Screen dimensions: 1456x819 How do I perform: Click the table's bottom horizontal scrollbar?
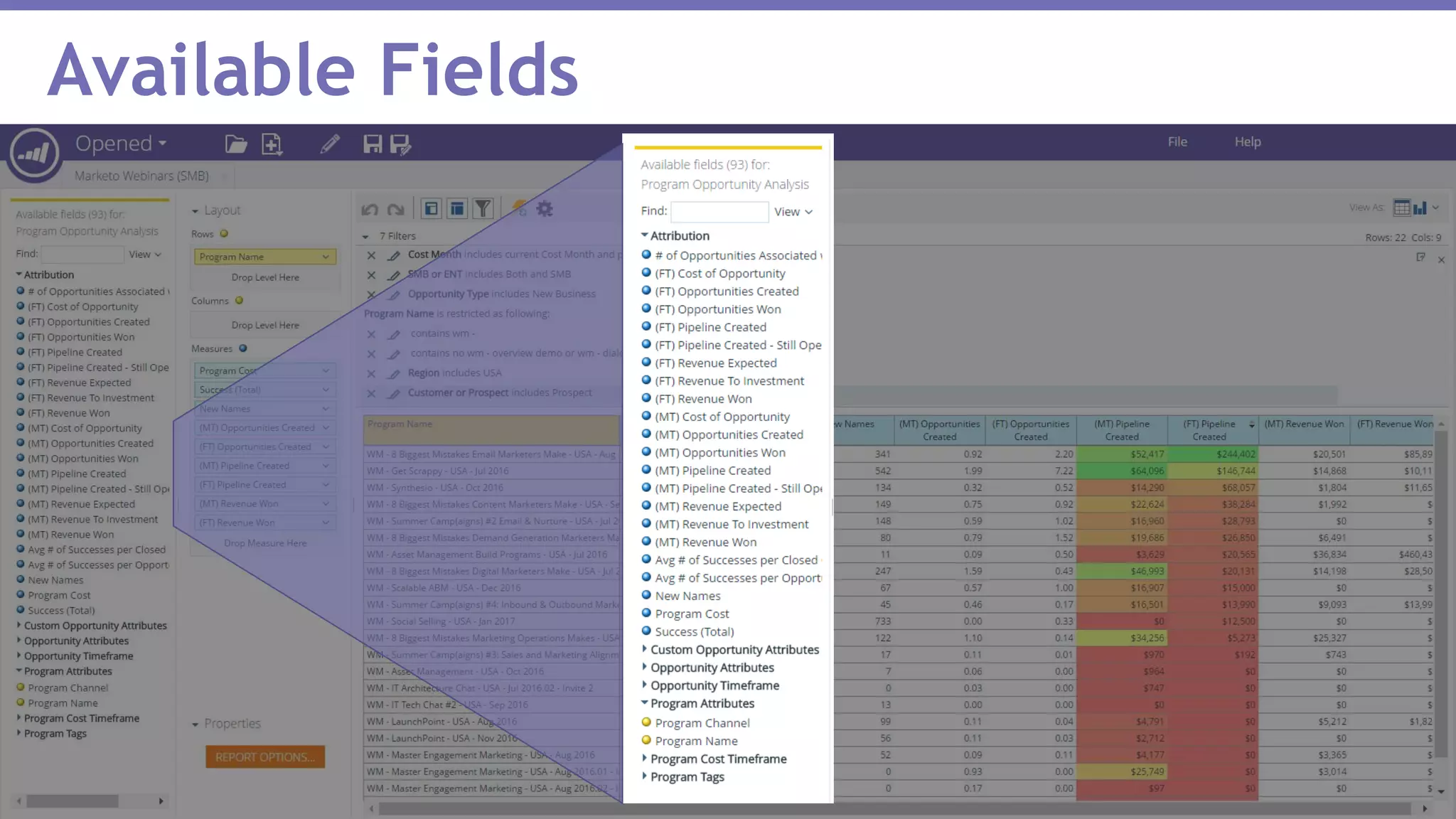coord(896,809)
